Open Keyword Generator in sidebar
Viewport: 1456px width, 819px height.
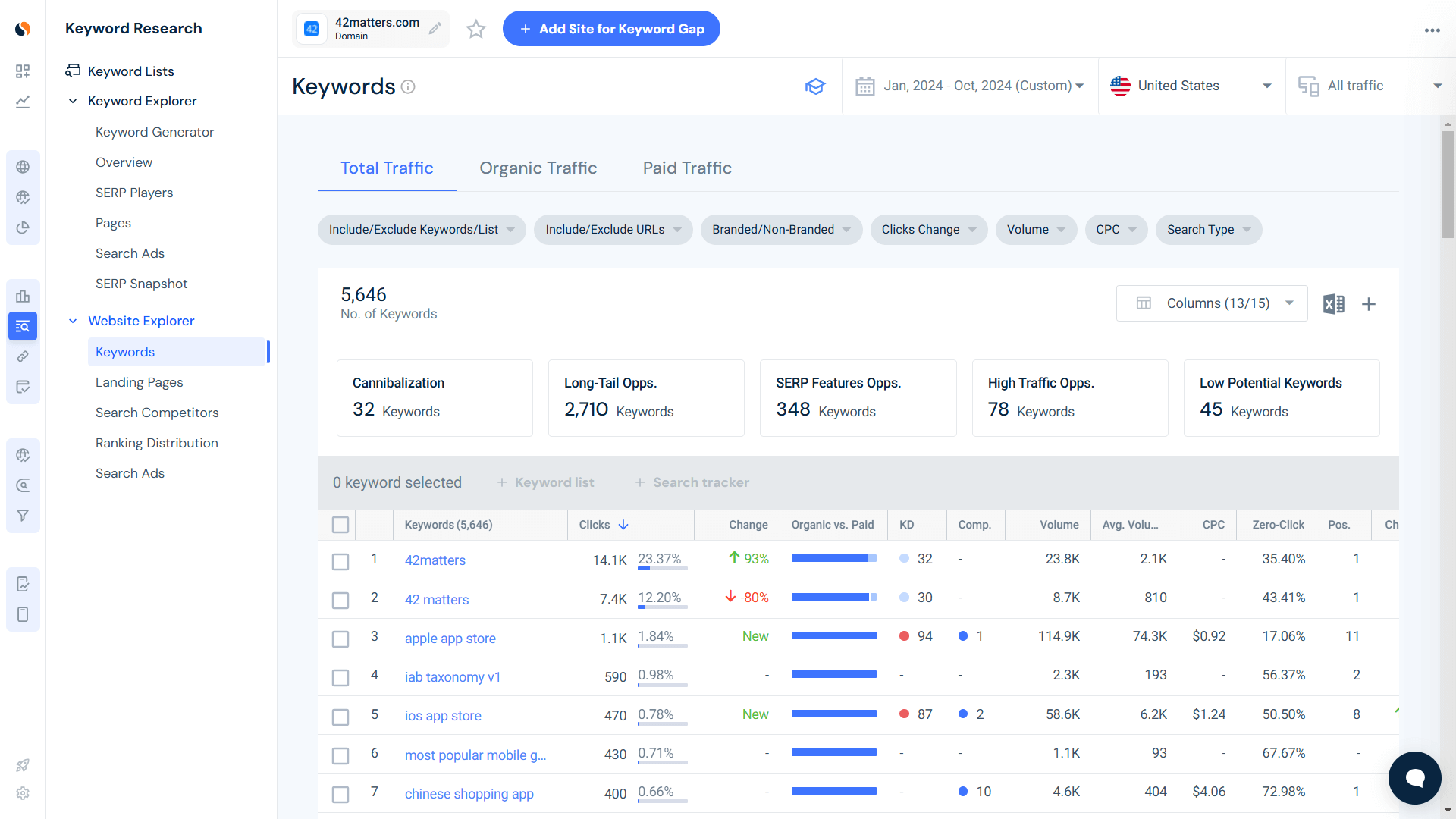click(x=155, y=132)
